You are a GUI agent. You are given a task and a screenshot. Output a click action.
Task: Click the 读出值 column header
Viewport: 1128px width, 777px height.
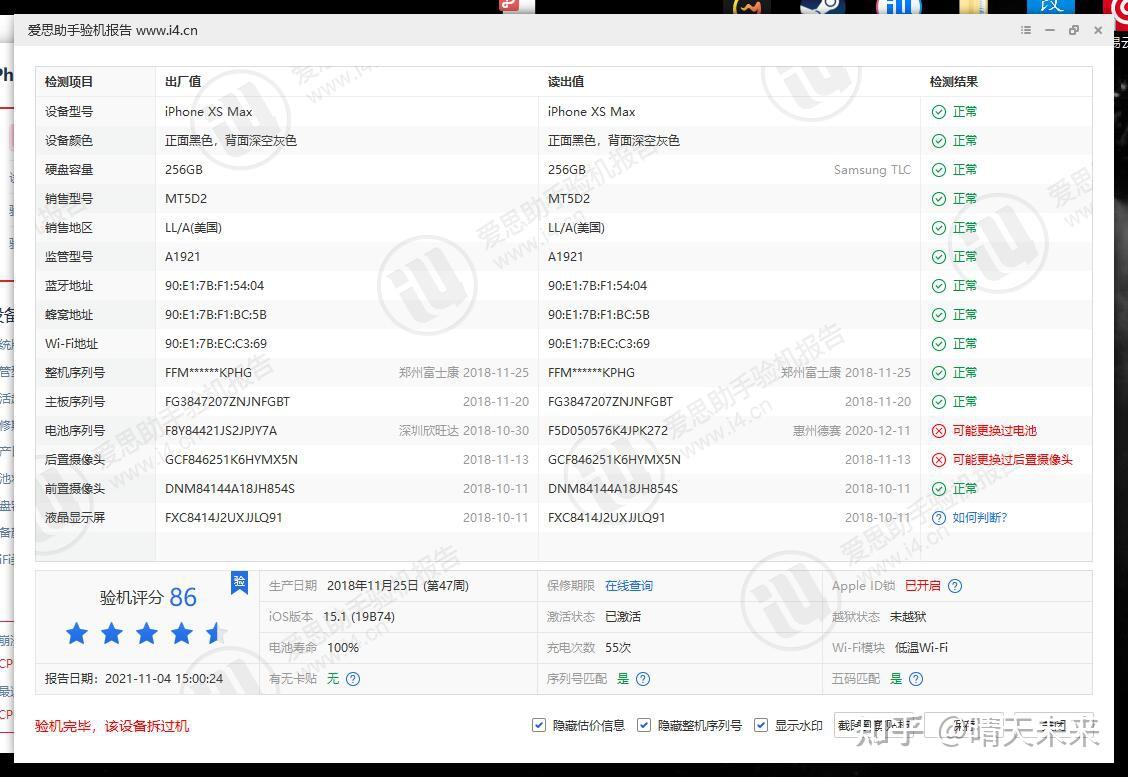point(565,82)
